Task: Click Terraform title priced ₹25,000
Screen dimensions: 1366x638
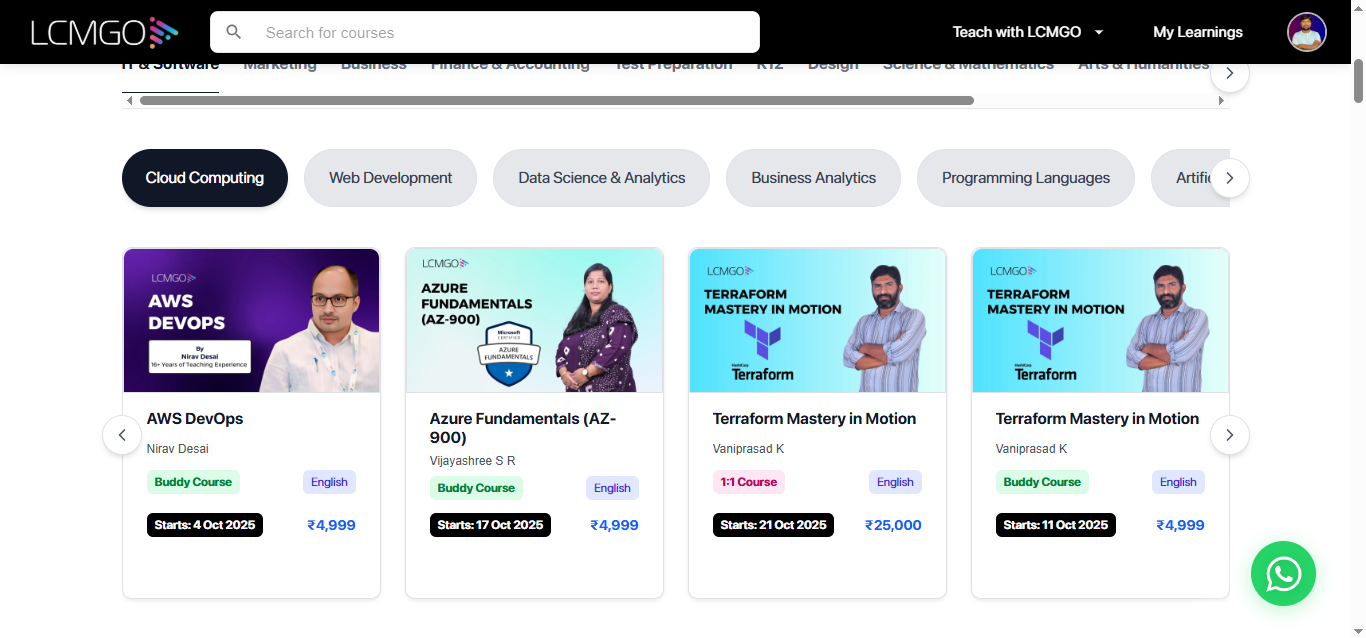Action: (x=814, y=419)
